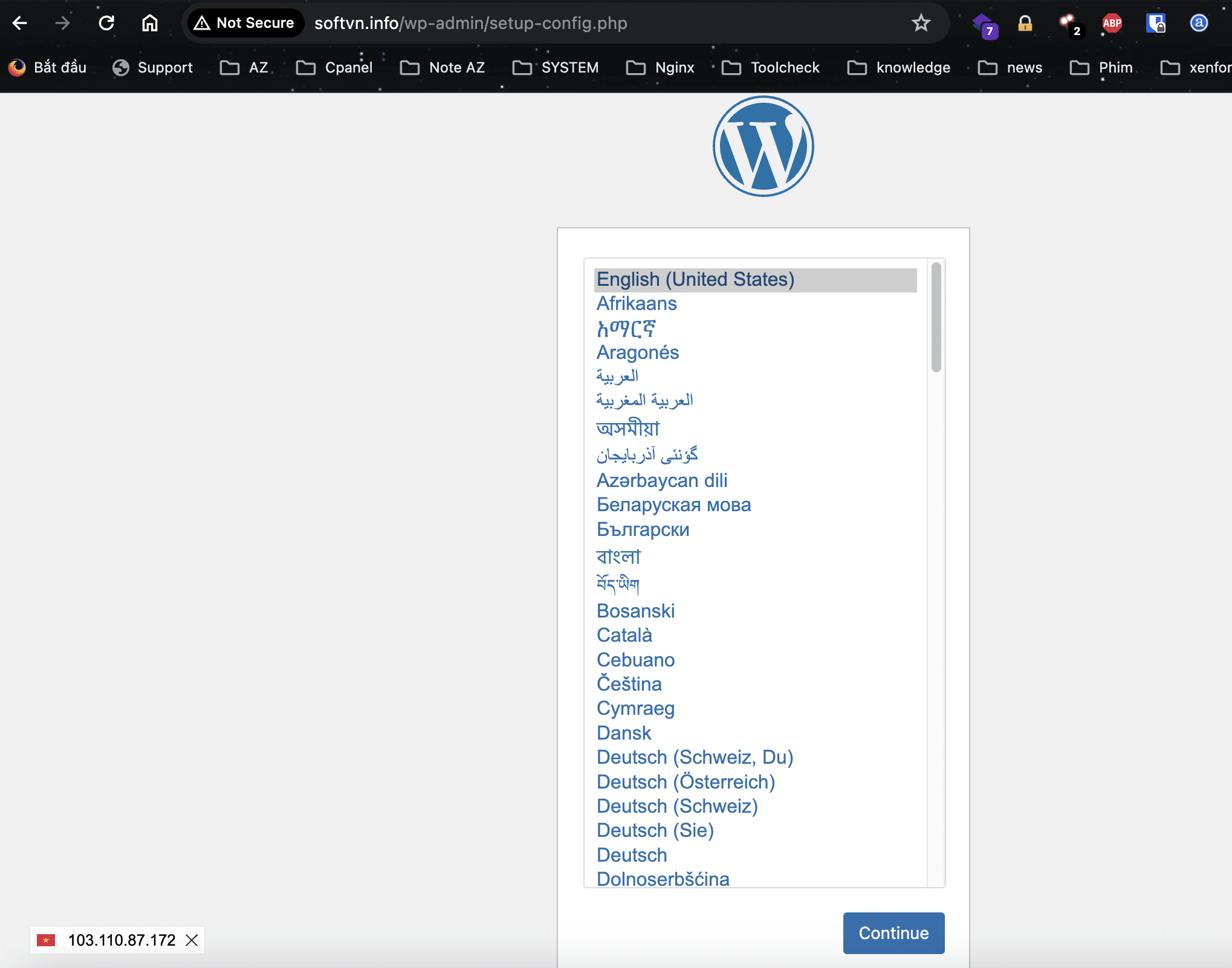
Task: Open the SYSTEM bookmarks folder
Action: tap(556, 68)
